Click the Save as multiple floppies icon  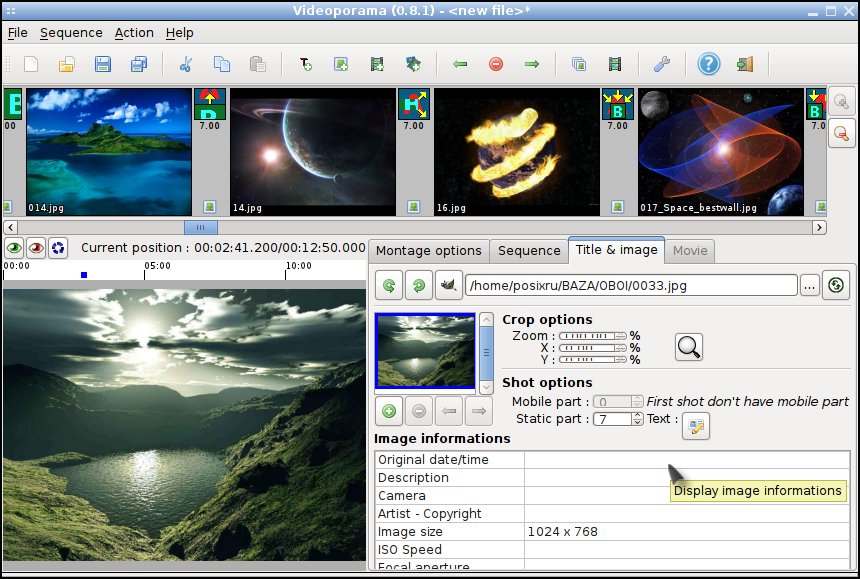pos(139,64)
